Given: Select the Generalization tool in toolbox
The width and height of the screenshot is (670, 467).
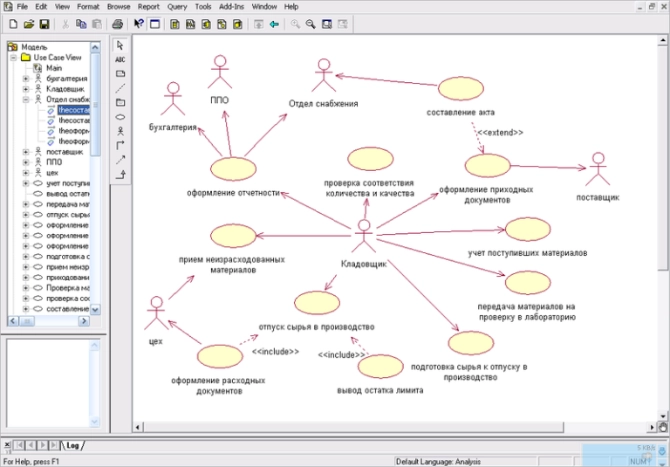Looking at the screenshot, I should [120, 174].
